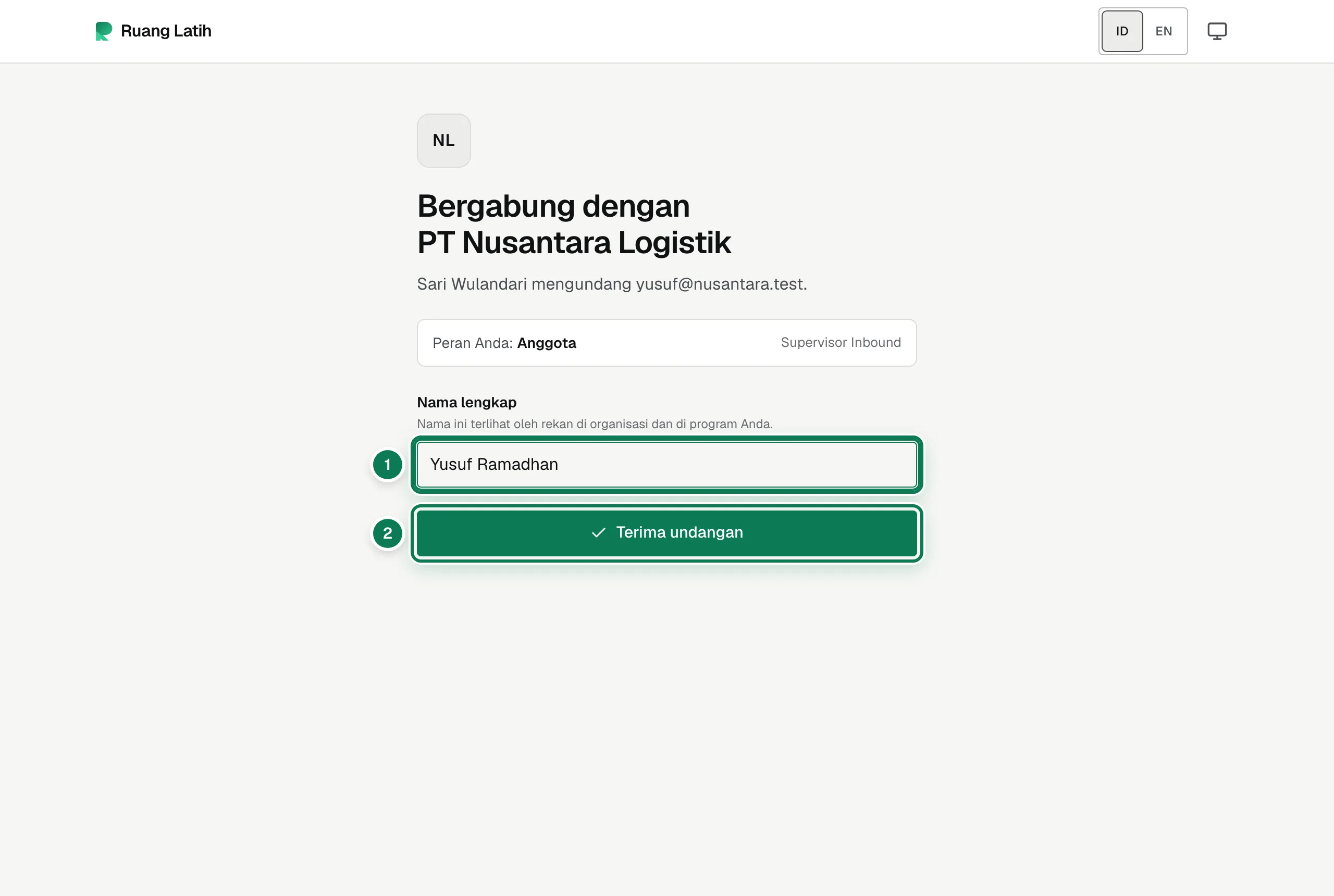Open the display theme monitor icon
The width and height of the screenshot is (1334, 896).
tap(1217, 31)
